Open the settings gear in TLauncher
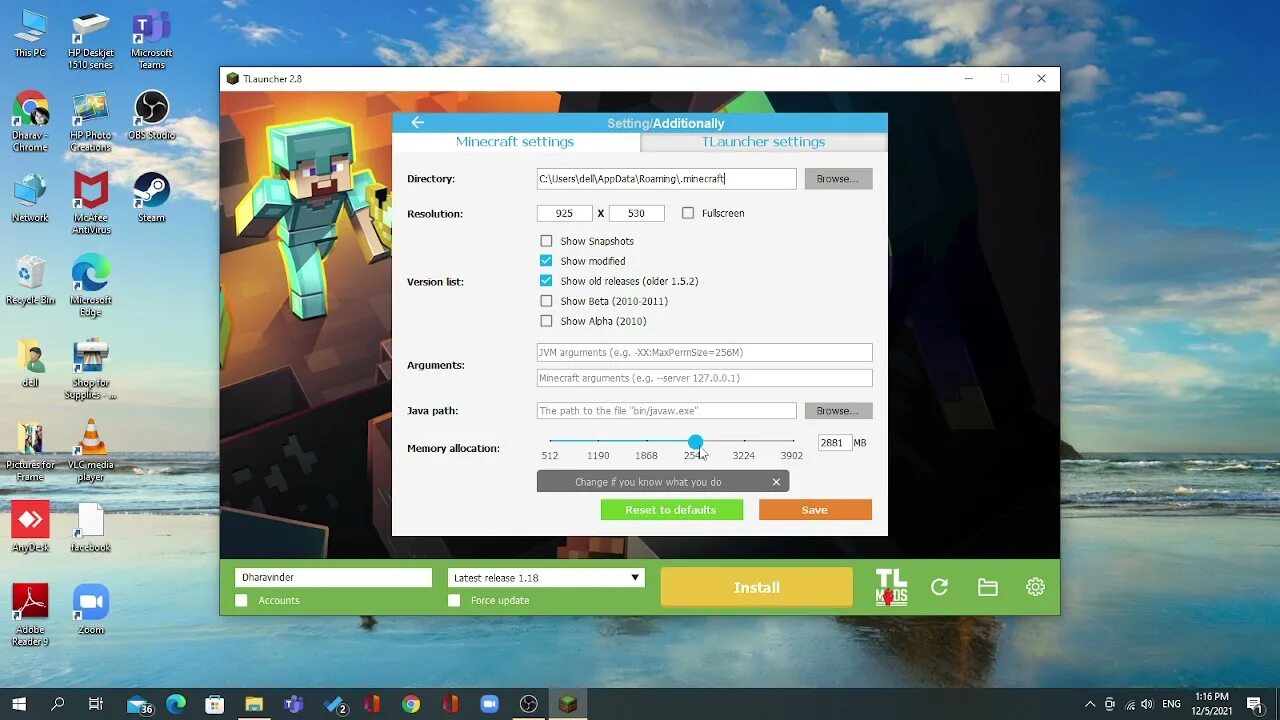Screen dimensions: 1280x720 click(x=1035, y=588)
